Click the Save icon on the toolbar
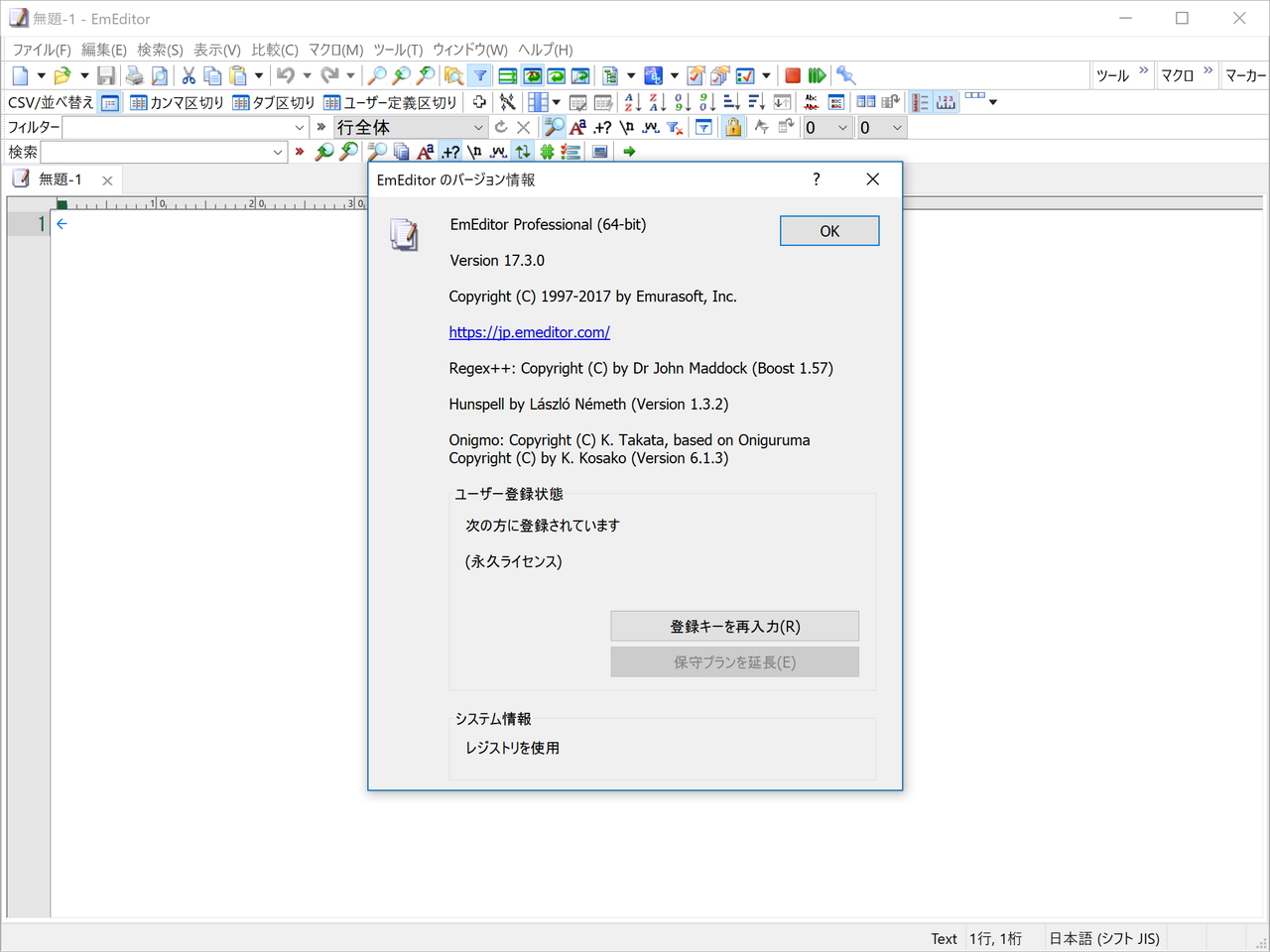Viewport: 1270px width, 952px height. pyautogui.click(x=106, y=74)
